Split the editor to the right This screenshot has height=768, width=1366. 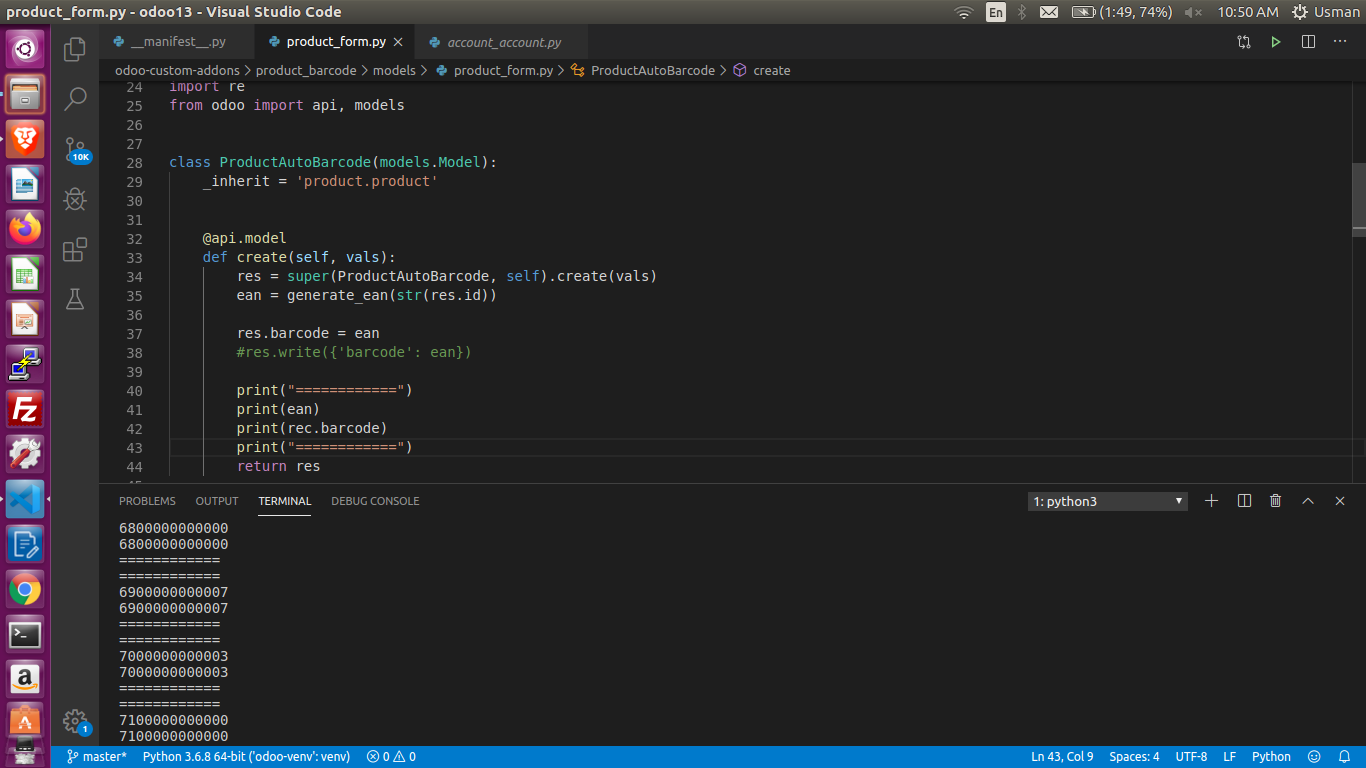click(1308, 42)
